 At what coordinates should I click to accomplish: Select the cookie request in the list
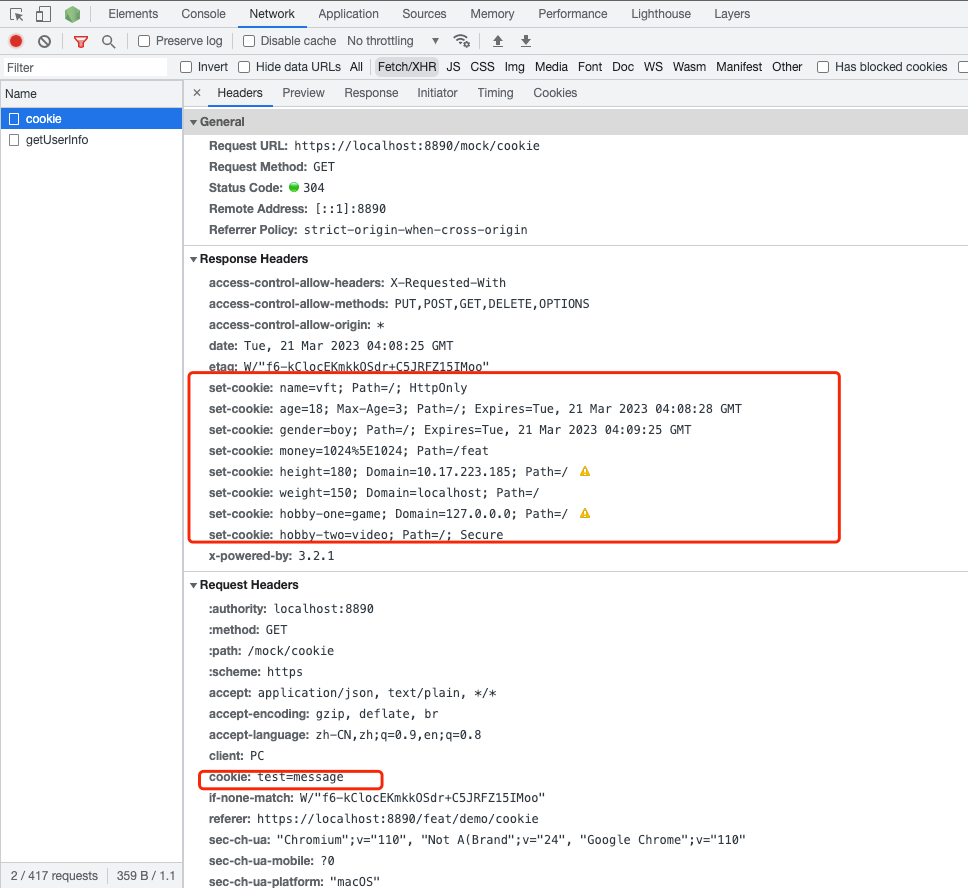click(91, 119)
